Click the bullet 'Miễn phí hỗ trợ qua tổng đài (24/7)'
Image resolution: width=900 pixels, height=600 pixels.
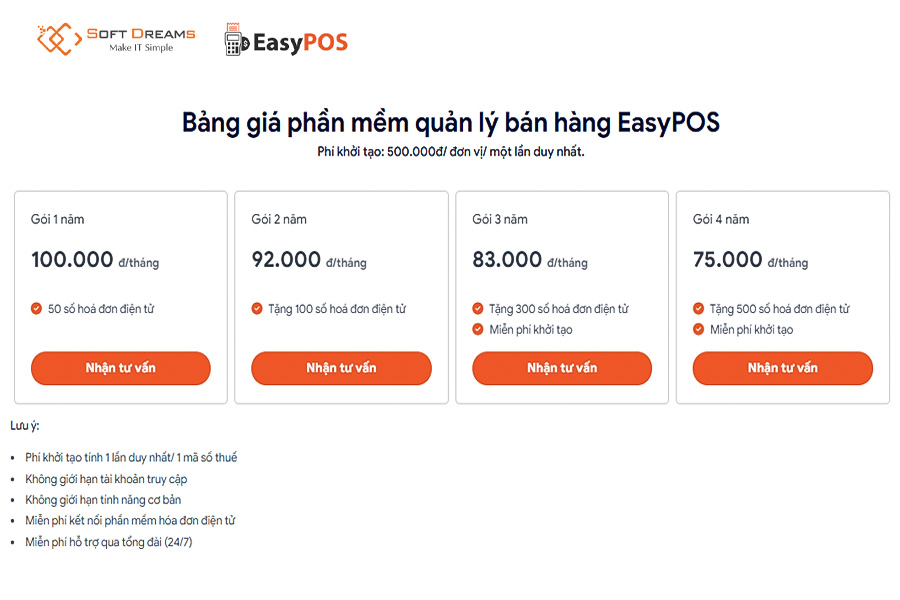pos(110,540)
